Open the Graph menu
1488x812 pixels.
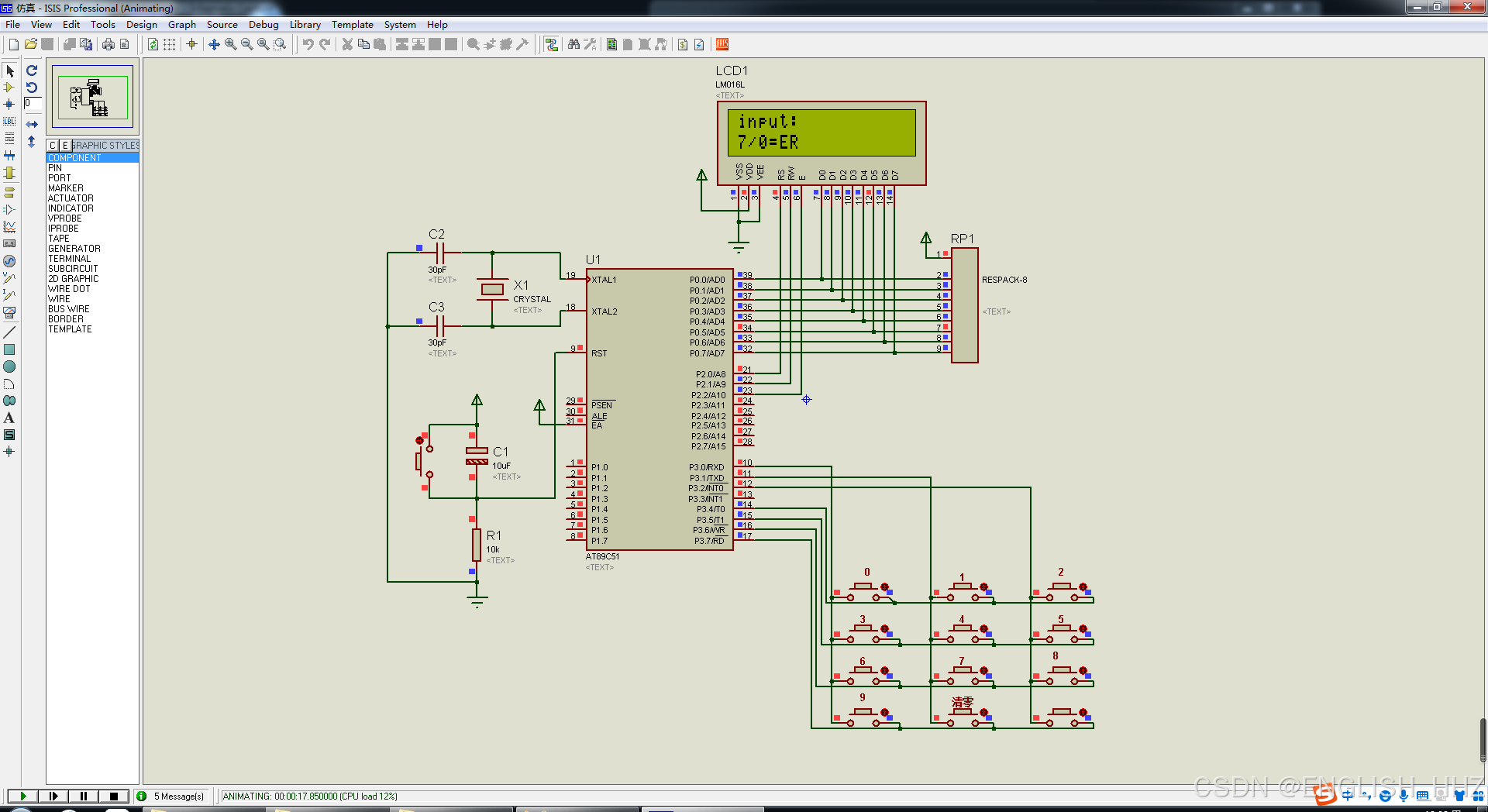182,24
